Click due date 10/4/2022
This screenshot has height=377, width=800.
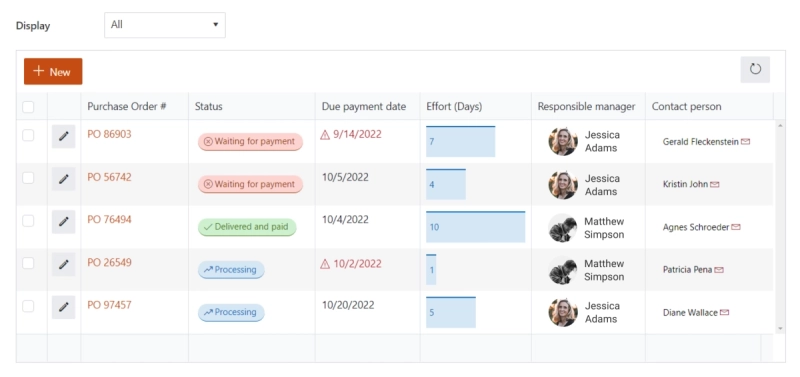click(345, 220)
